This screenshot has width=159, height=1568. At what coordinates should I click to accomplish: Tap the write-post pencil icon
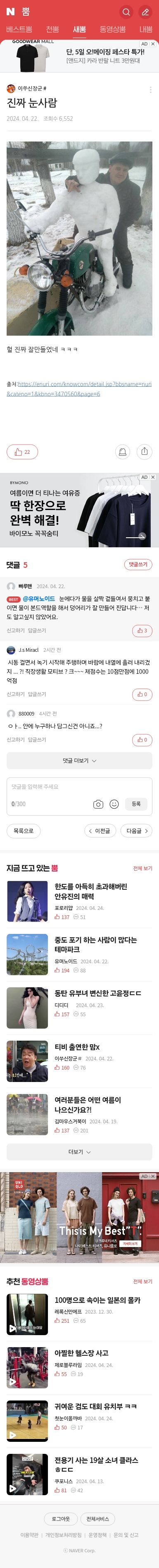(145, 12)
